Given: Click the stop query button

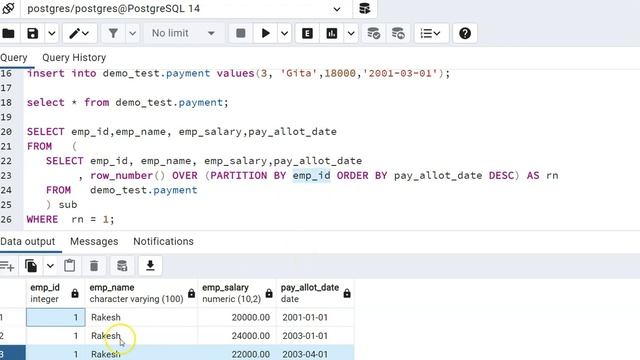Looking at the screenshot, I should click(x=241, y=33).
